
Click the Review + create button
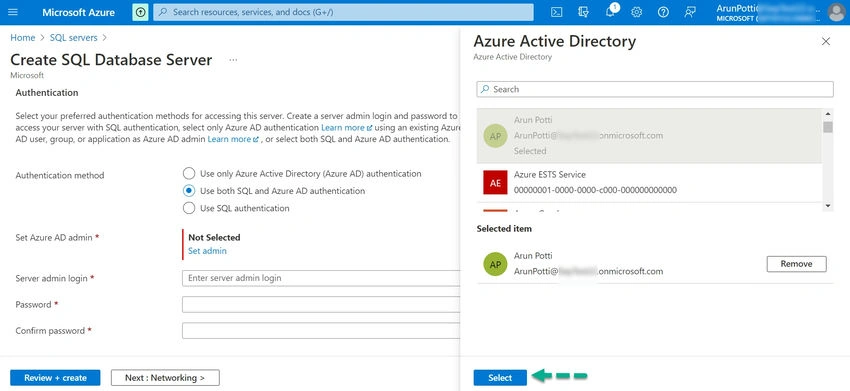point(55,377)
